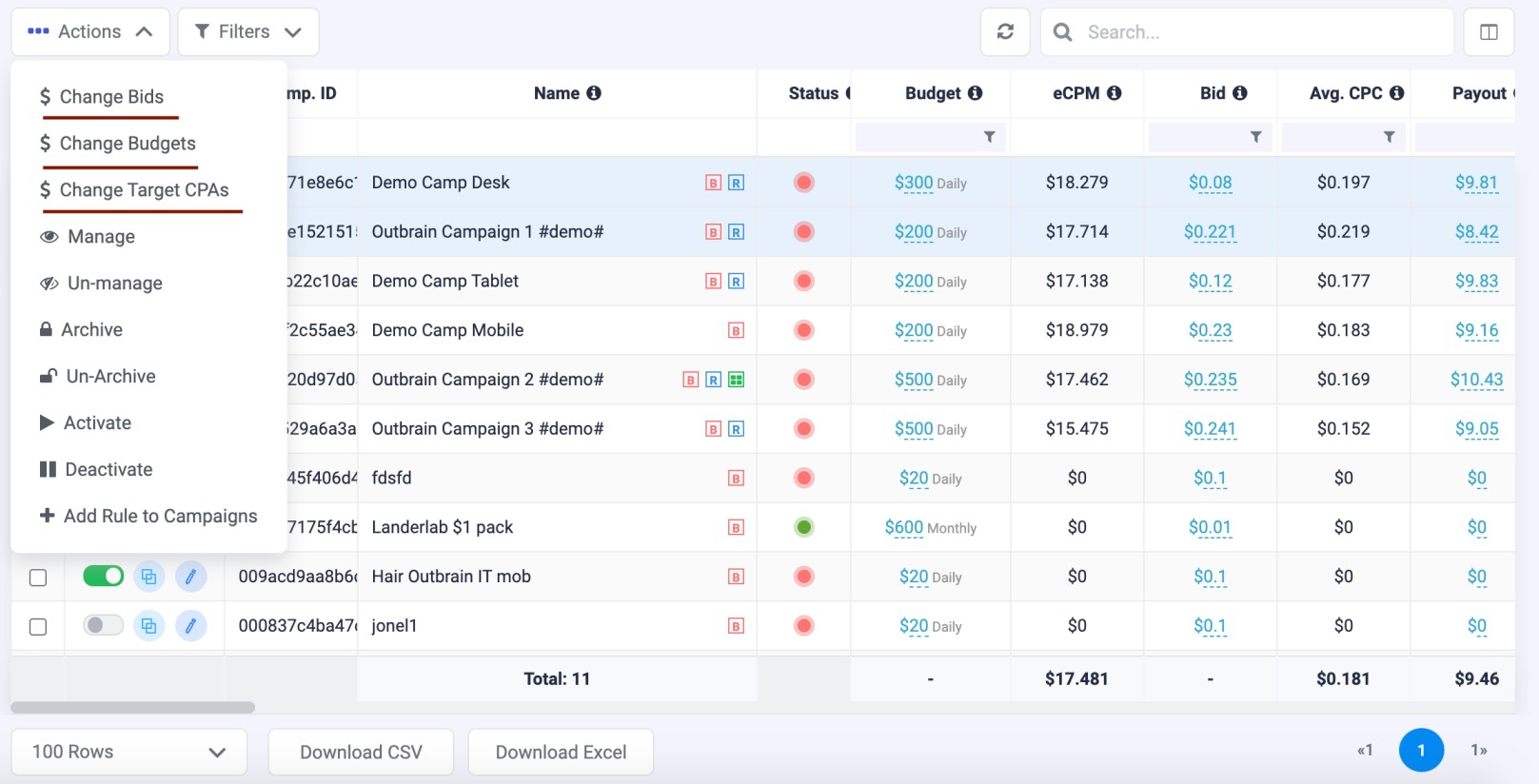
Task: Click the R badge on Demo Camp Tablet
Action: 736,282
